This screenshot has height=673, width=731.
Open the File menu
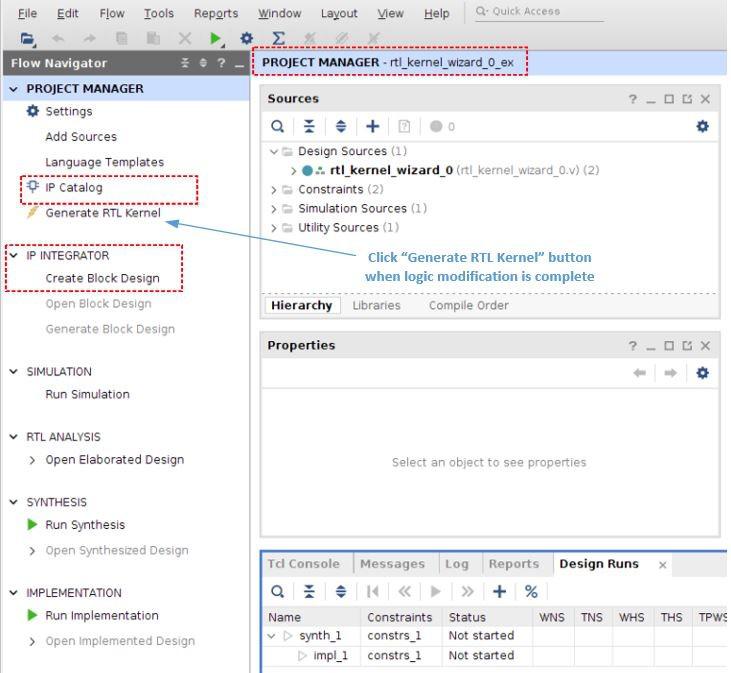point(27,14)
